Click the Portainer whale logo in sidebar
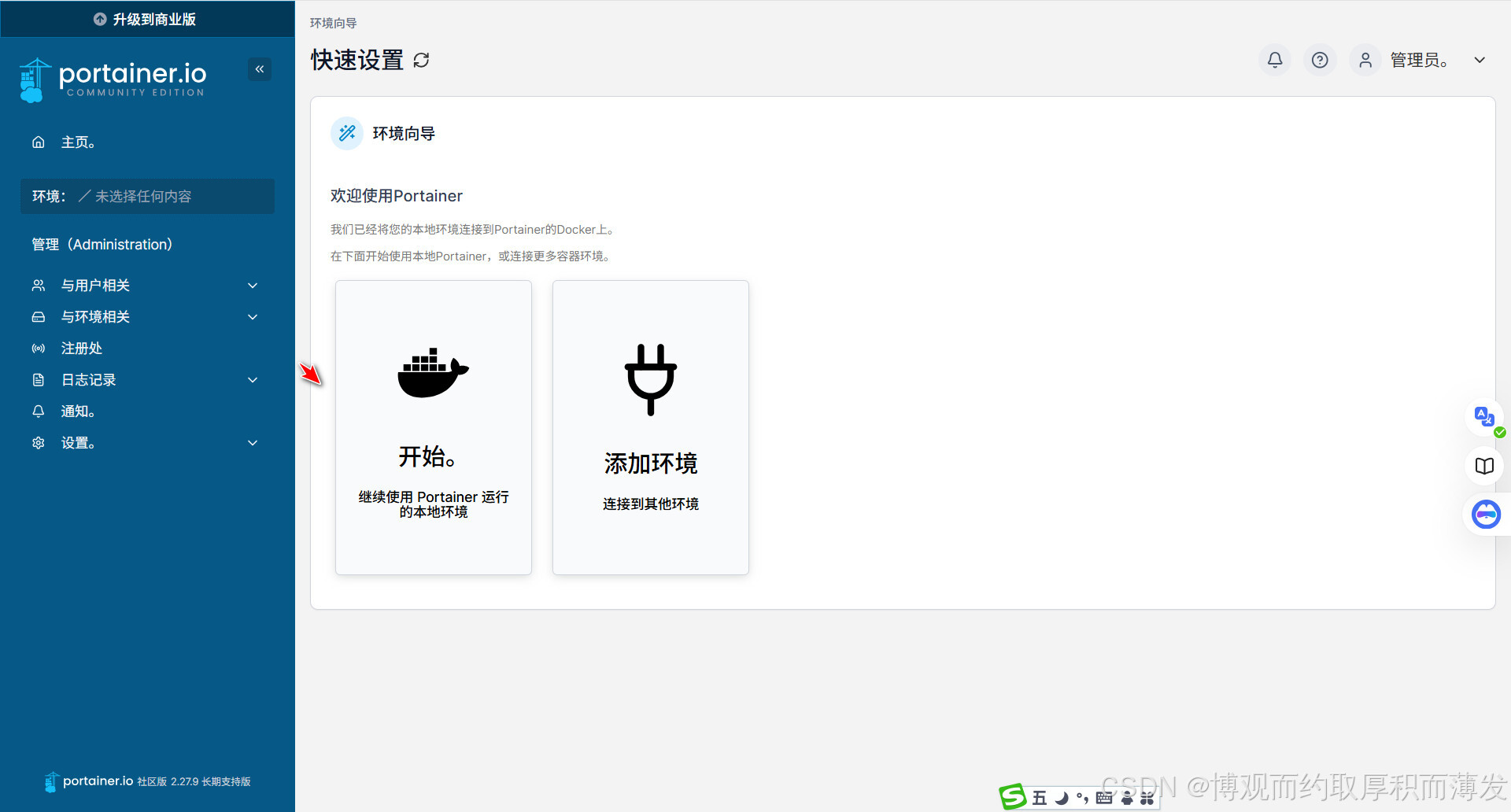Viewport: 1511px width, 812px height. point(33,79)
